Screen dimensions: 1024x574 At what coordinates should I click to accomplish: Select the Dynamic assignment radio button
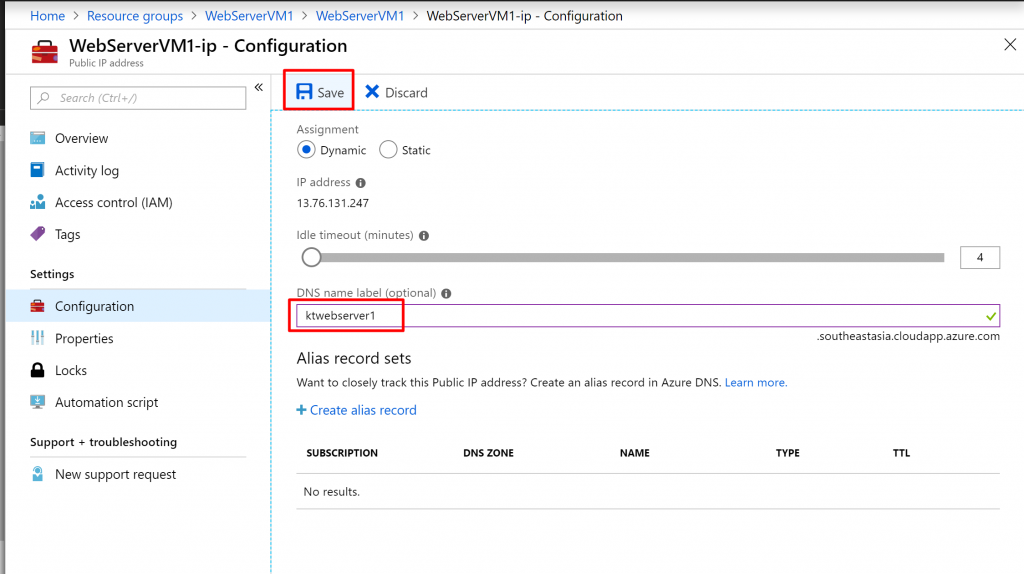point(306,150)
